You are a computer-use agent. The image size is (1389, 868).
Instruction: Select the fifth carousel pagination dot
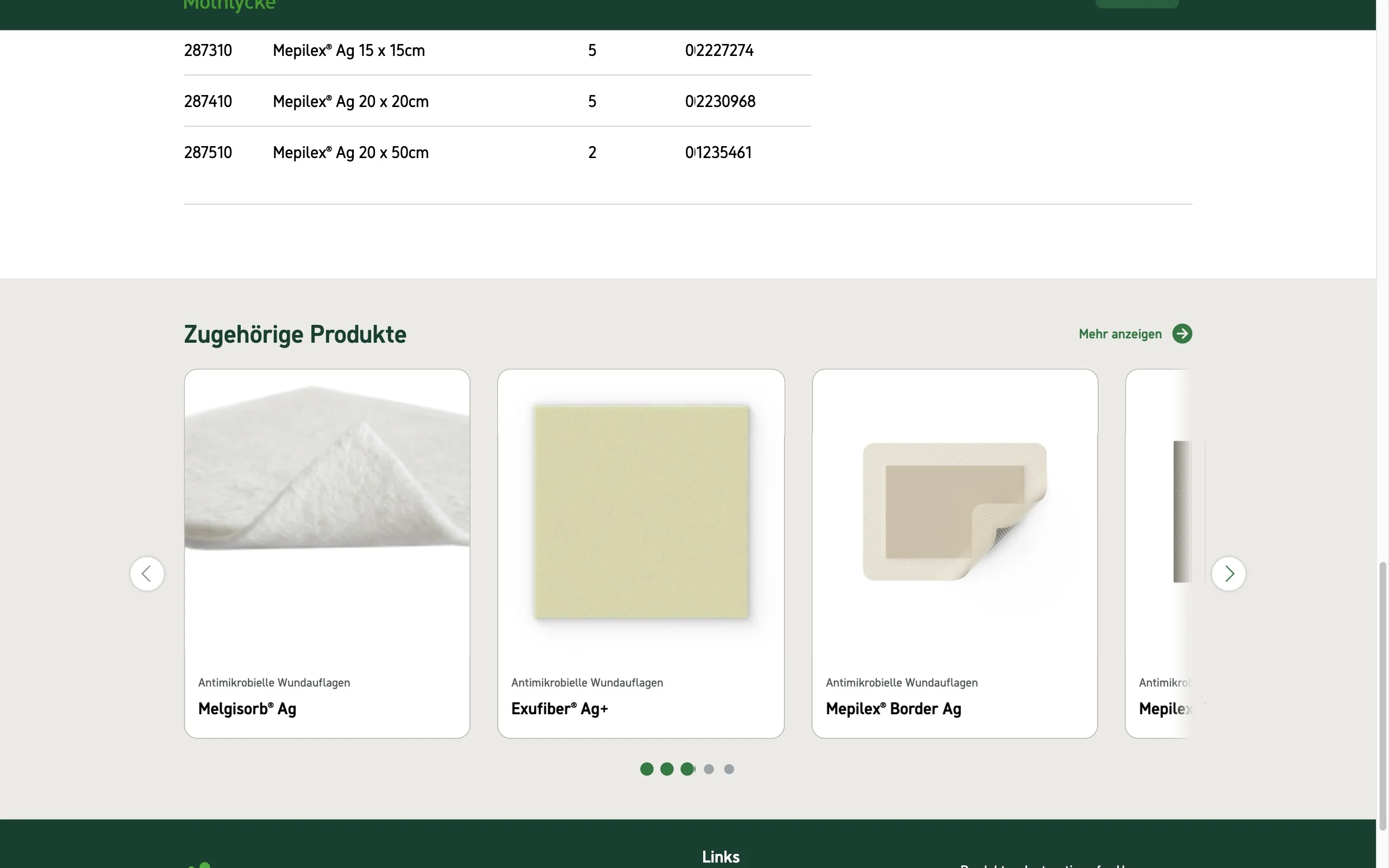[729, 769]
